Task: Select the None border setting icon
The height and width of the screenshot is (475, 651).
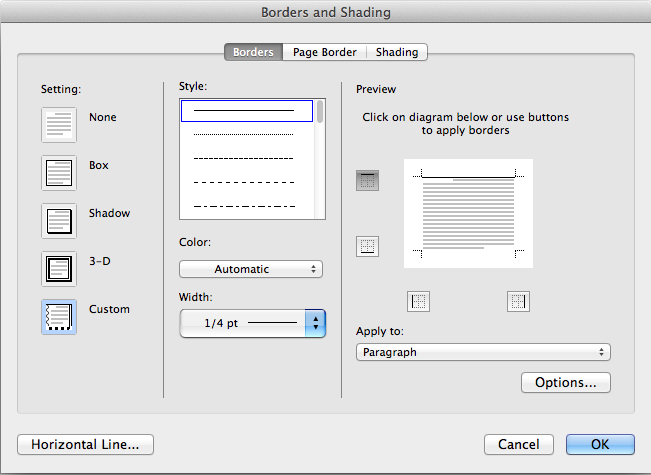Action: click(x=59, y=124)
